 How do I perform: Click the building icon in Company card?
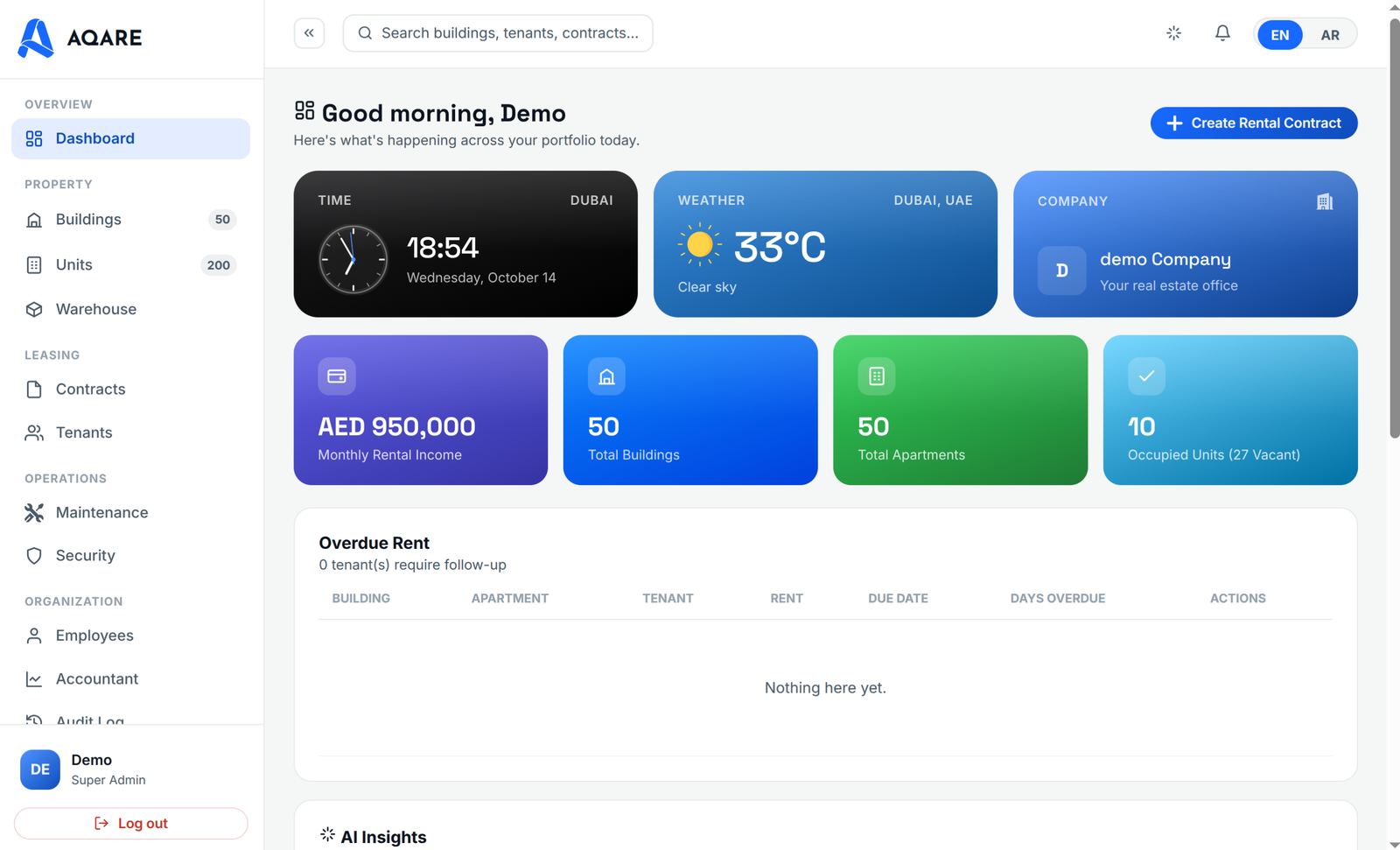click(x=1325, y=201)
